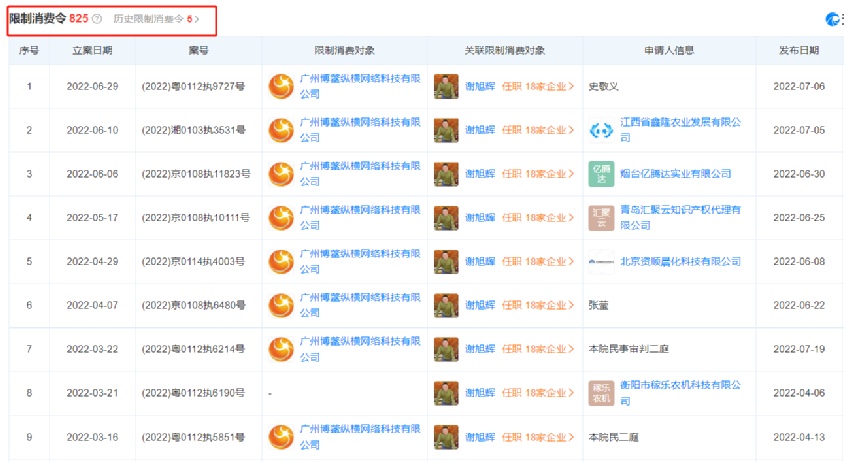Expand 任职 18家企业 in row 8
The height and width of the screenshot is (462, 844).
(x=538, y=393)
